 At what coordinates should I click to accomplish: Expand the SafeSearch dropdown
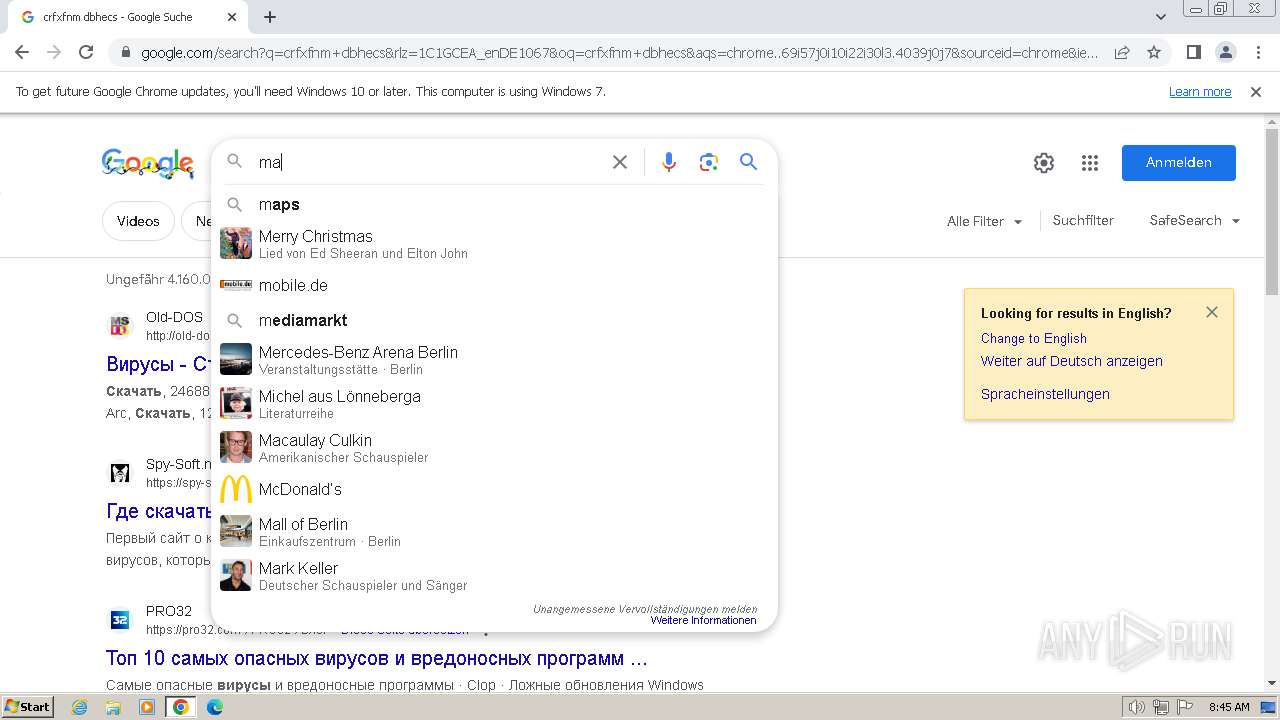pyautogui.click(x=1195, y=220)
